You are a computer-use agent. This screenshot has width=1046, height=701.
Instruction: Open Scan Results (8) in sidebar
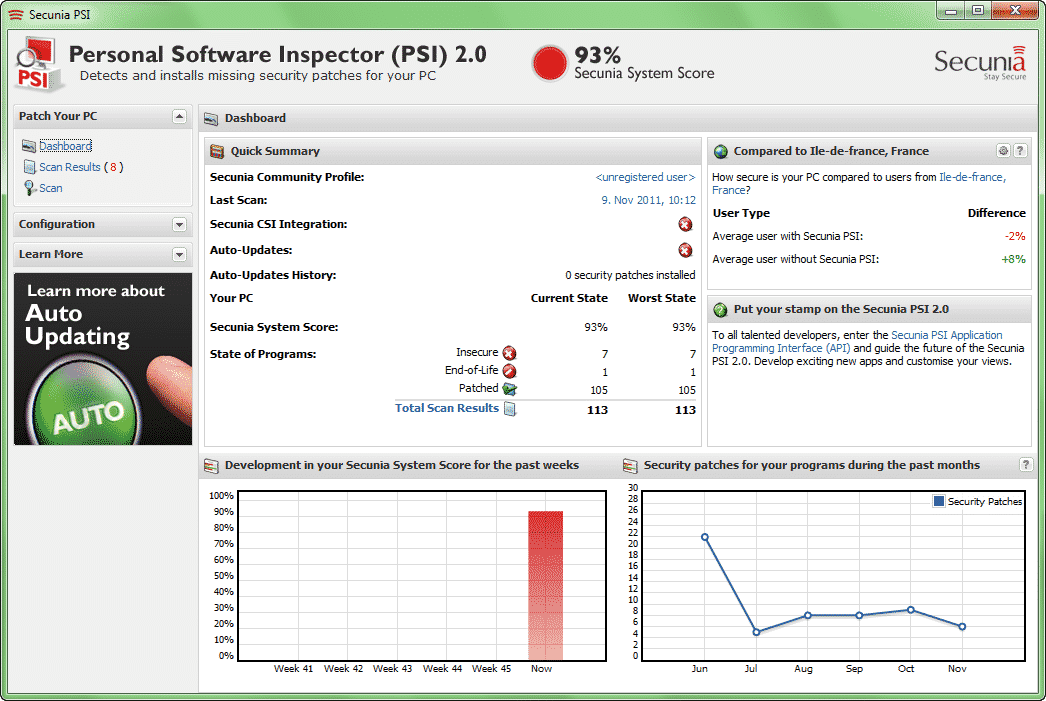[81, 167]
